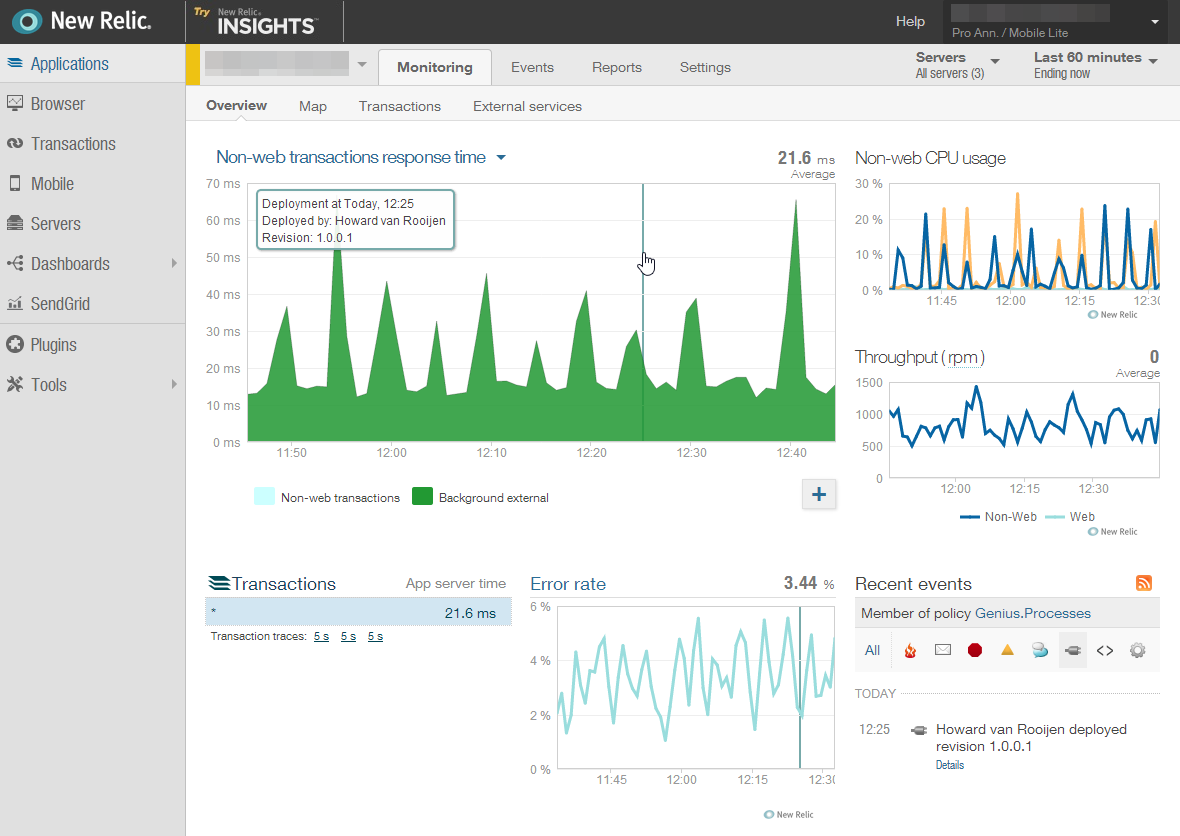The image size is (1180, 836).
Task: Try New Relic Insights
Action: click(x=258, y=21)
